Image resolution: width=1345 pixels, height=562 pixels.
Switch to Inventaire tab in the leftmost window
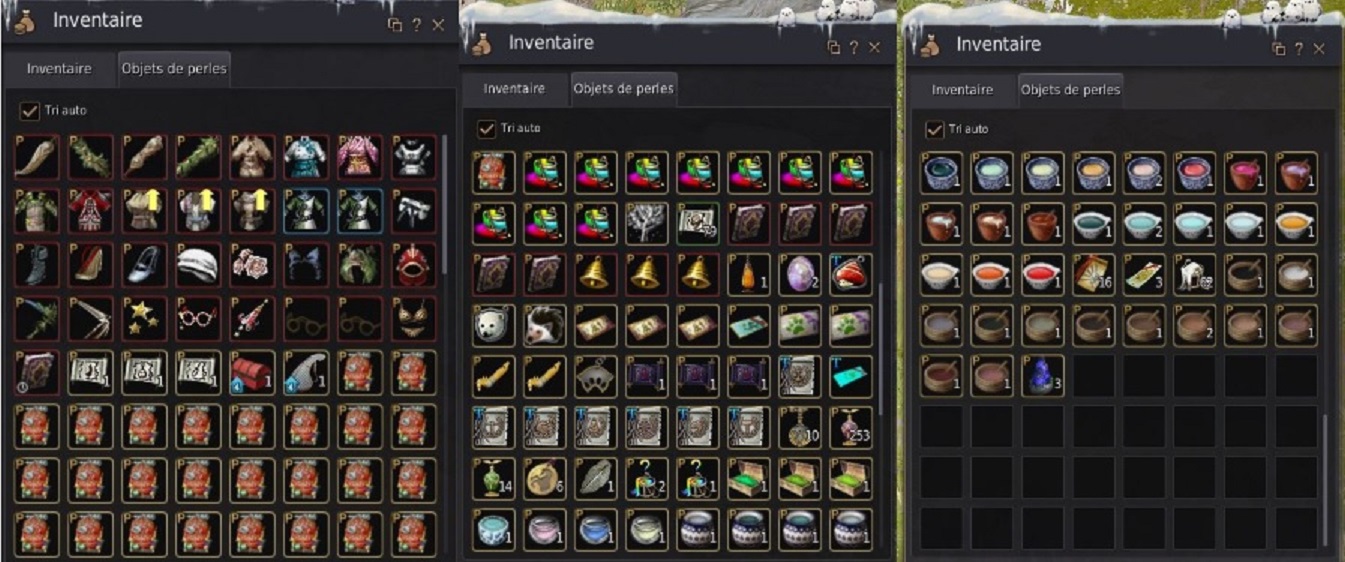(59, 69)
